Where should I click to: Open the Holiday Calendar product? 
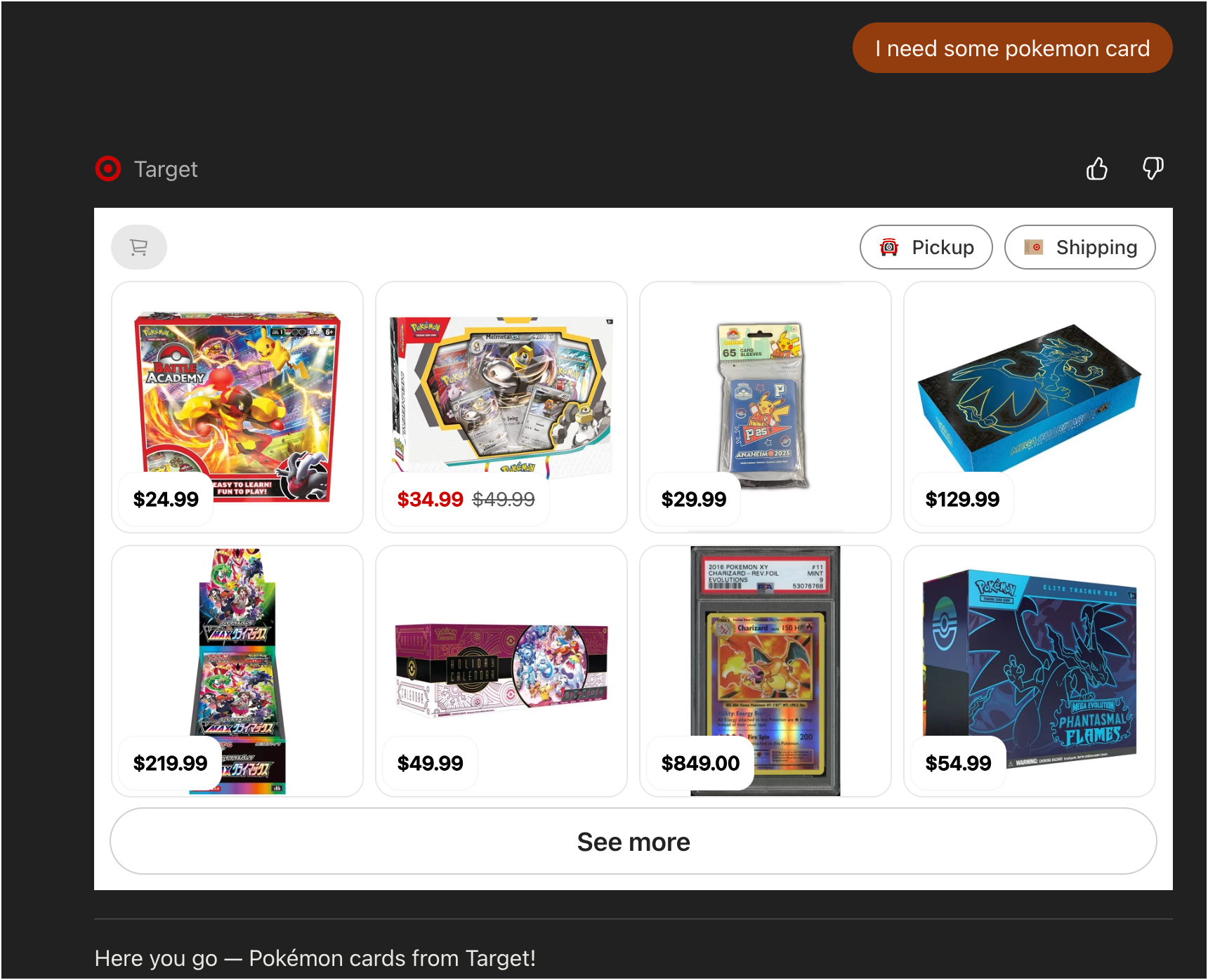pyautogui.click(x=501, y=671)
